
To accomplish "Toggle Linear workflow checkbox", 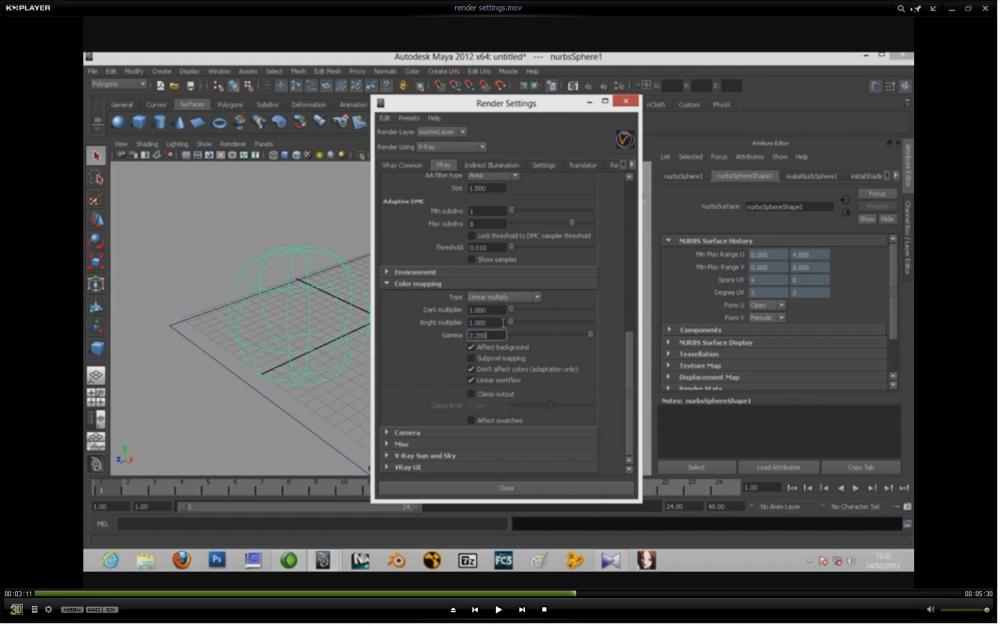I will (471, 380).
